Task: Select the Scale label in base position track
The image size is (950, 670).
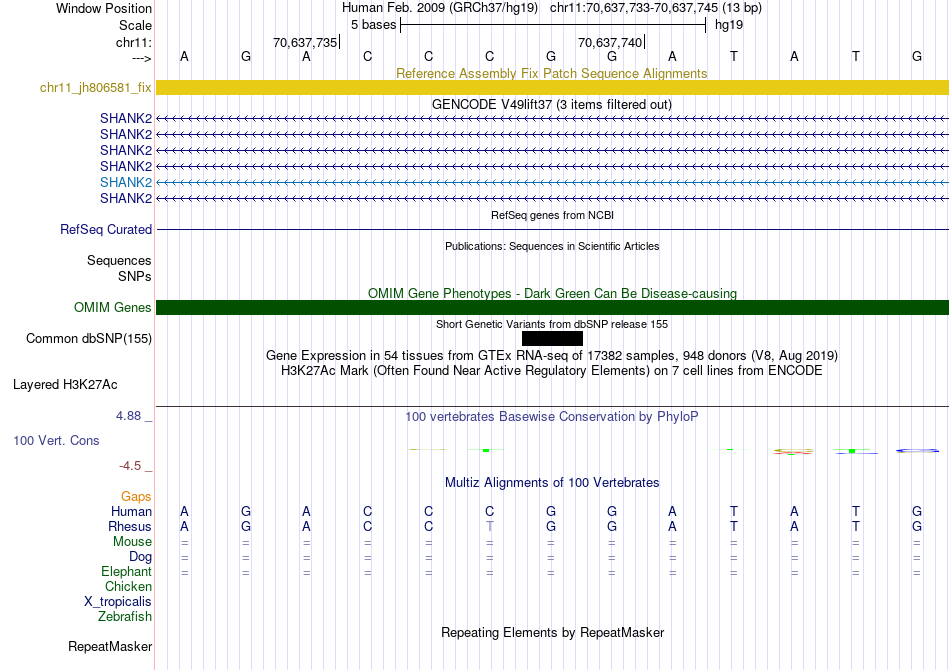Action: tap(135, 25)
